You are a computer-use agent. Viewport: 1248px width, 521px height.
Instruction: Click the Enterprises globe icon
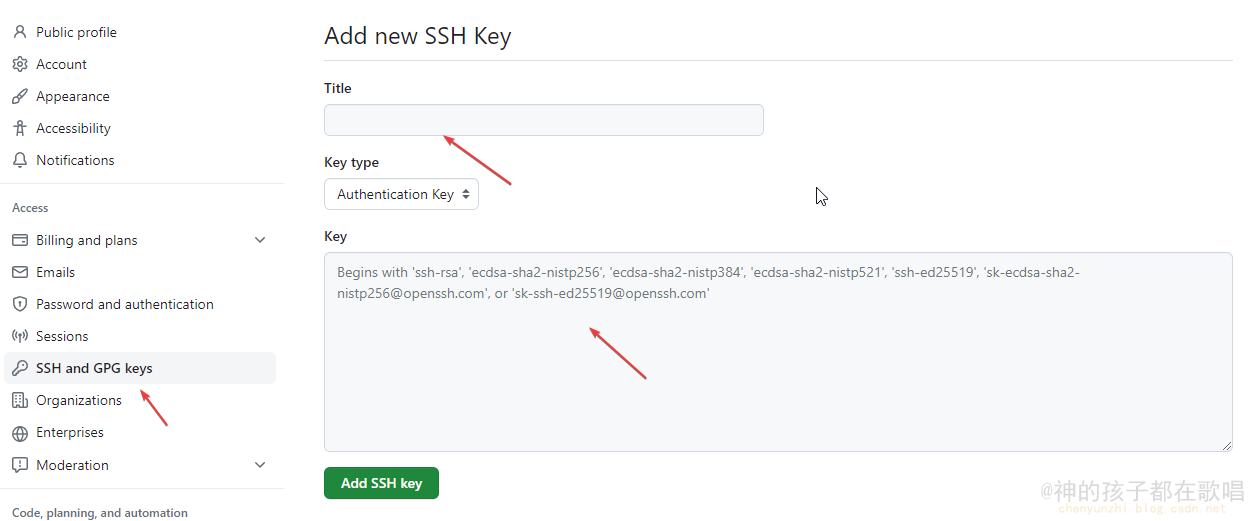(x=19, y=433)
